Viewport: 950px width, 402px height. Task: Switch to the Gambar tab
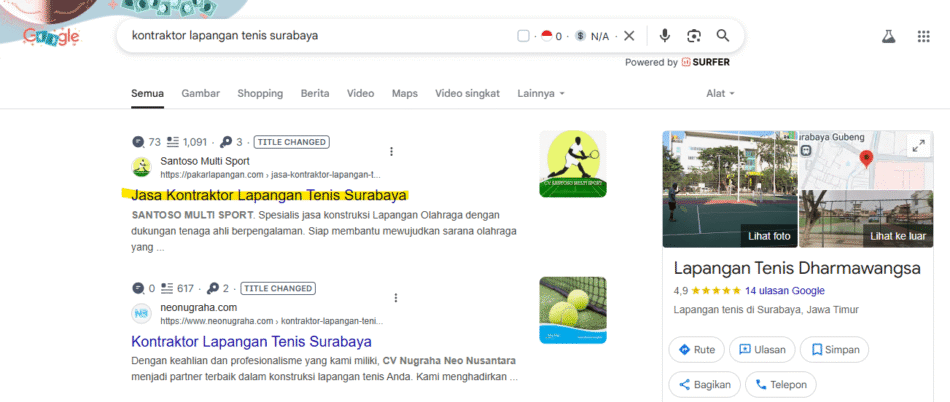point(200,93)
